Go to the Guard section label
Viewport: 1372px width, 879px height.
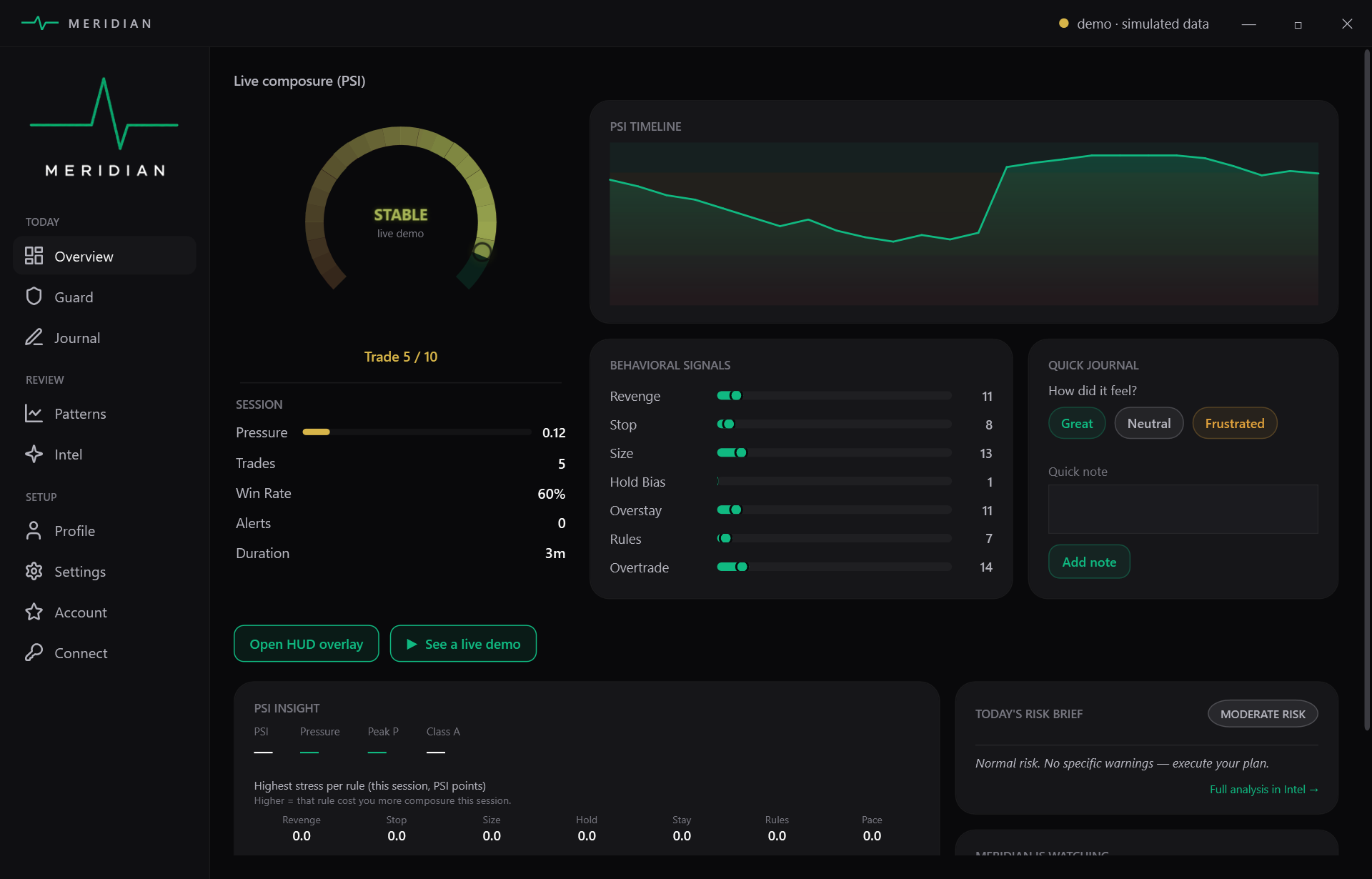[74, 297]
